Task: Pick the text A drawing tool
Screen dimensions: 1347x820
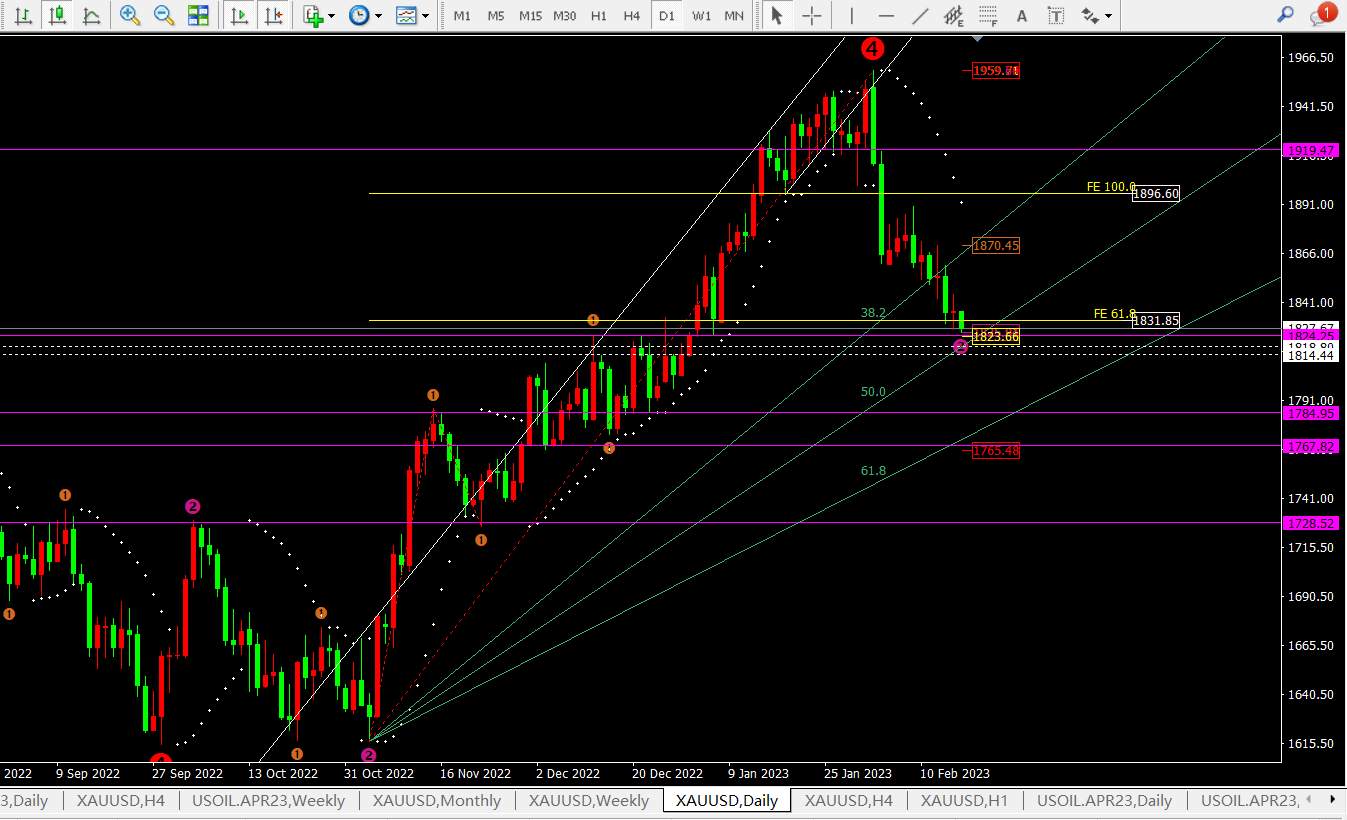Action: point(1021,15)
